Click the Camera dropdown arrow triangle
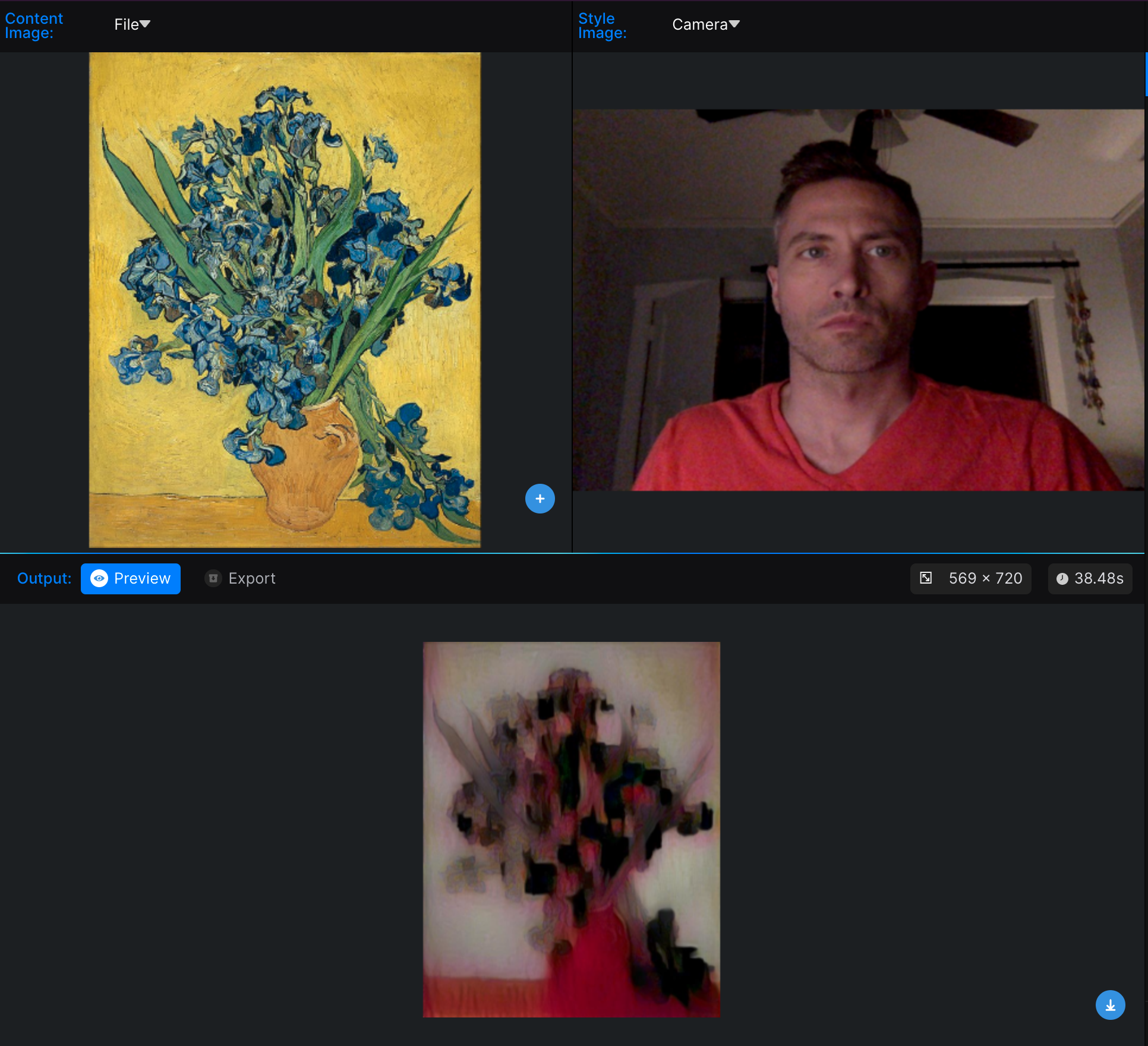1148x1046 pixels. (734, 24)
